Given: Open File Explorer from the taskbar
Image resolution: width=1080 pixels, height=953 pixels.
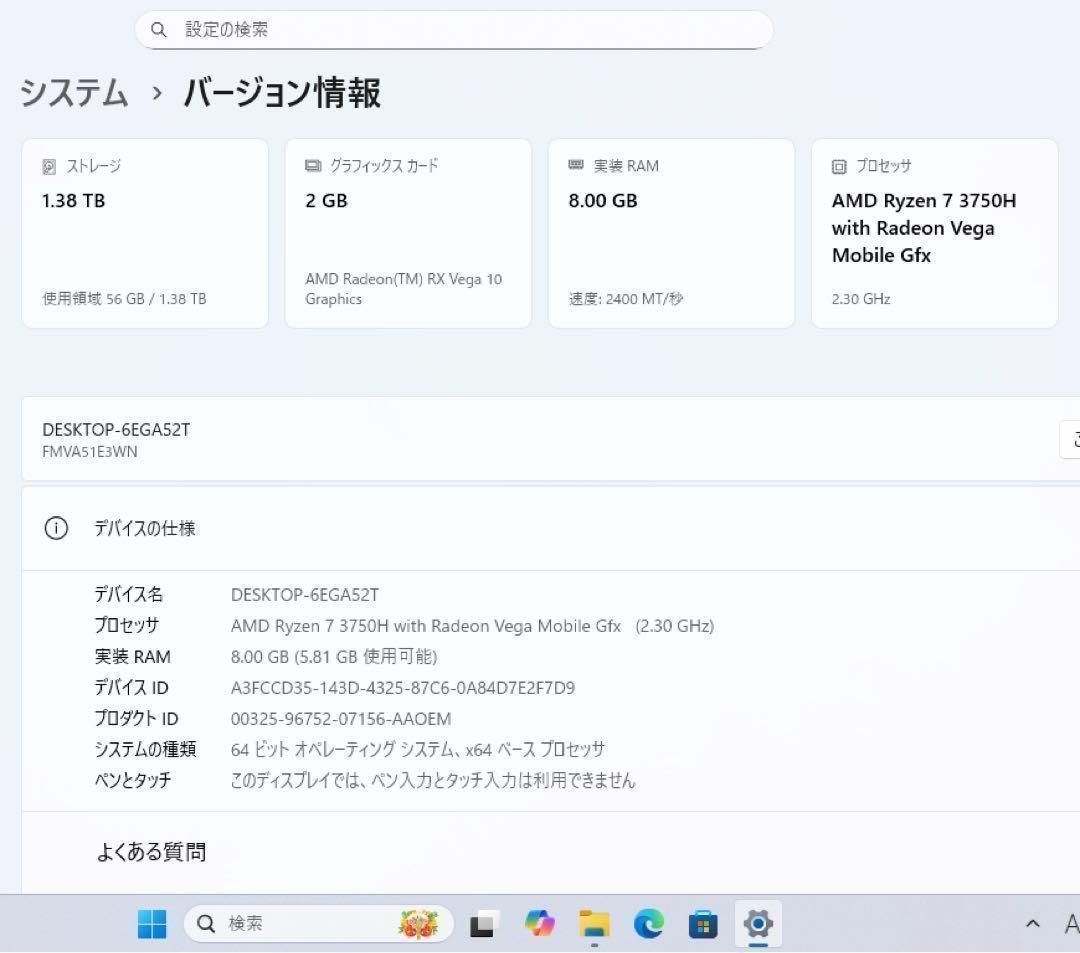Looking at the screenshot, I should [x=594, y=924].
